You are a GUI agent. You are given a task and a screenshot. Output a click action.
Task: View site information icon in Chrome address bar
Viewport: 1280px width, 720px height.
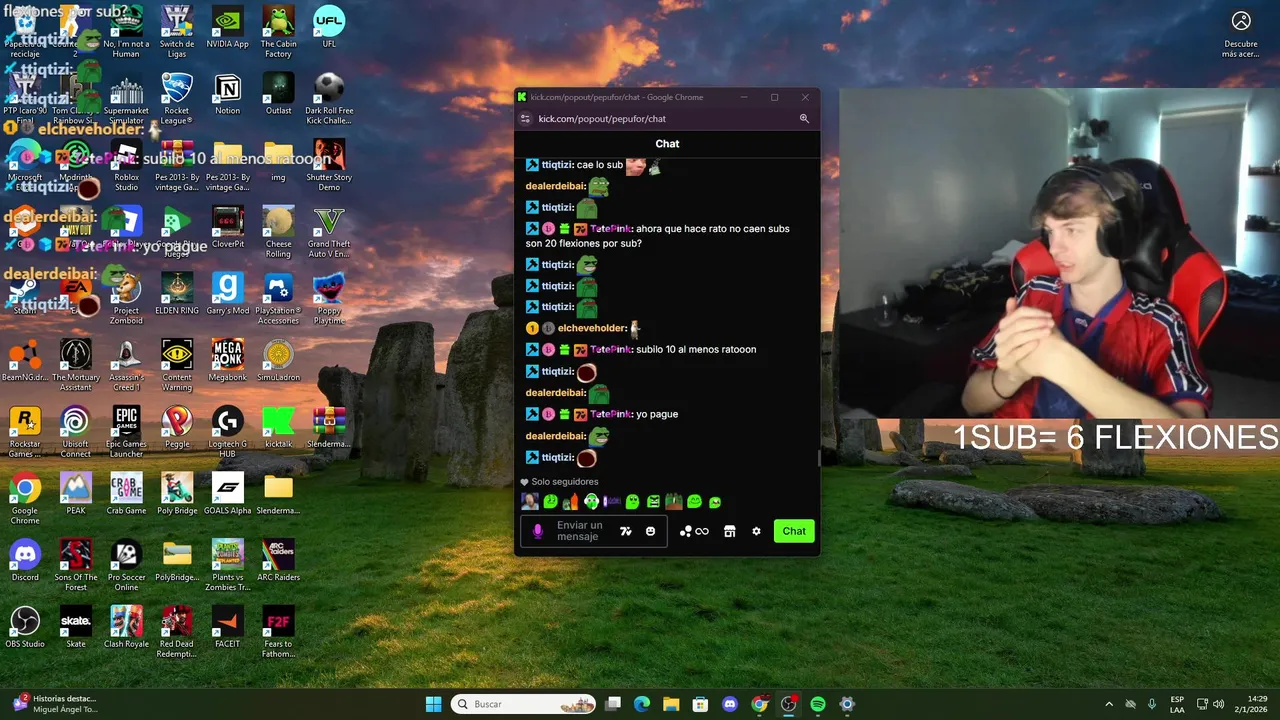[526, 119]
